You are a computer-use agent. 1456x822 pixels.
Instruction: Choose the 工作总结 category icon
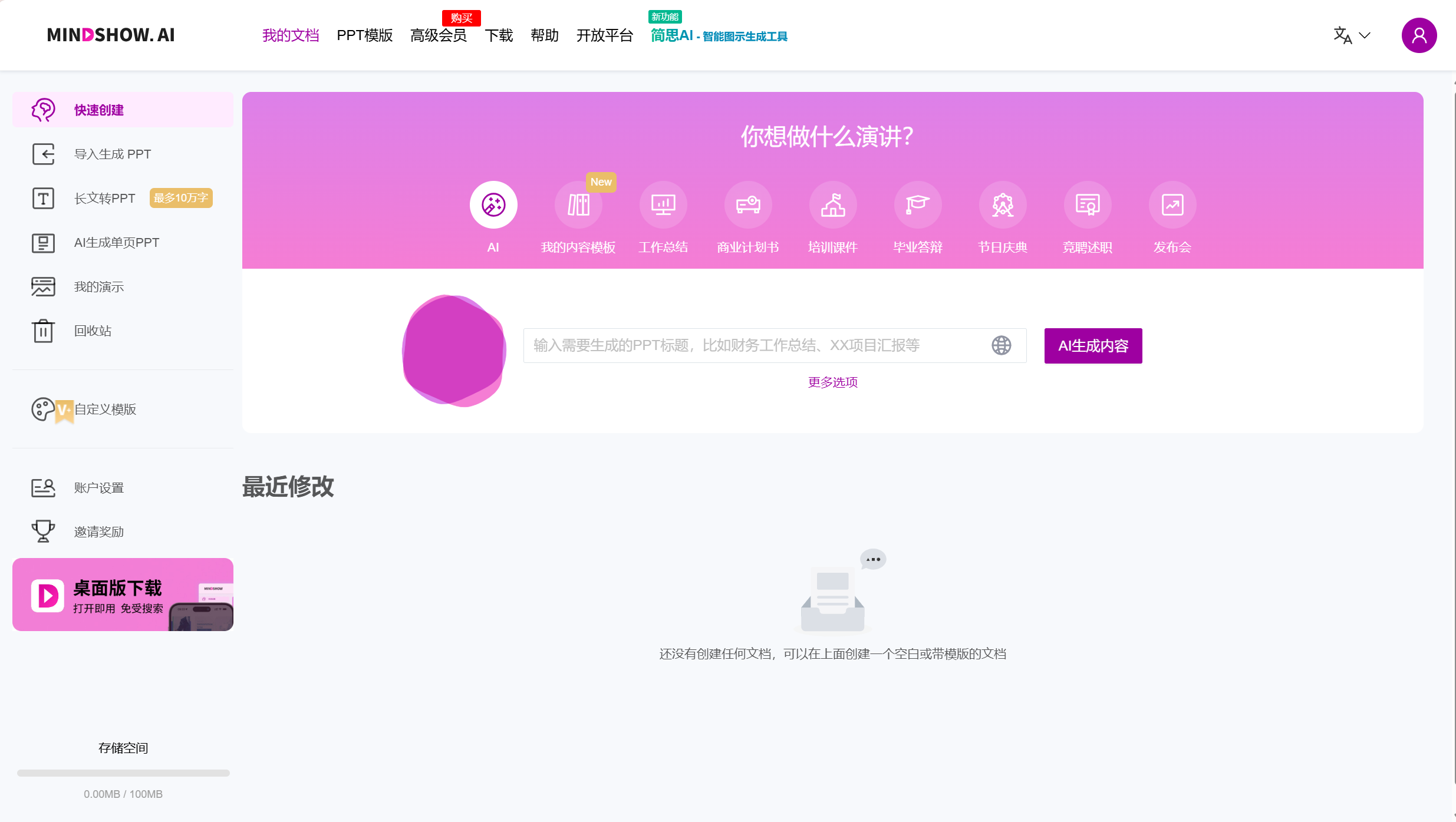click(x=663, y=204)
